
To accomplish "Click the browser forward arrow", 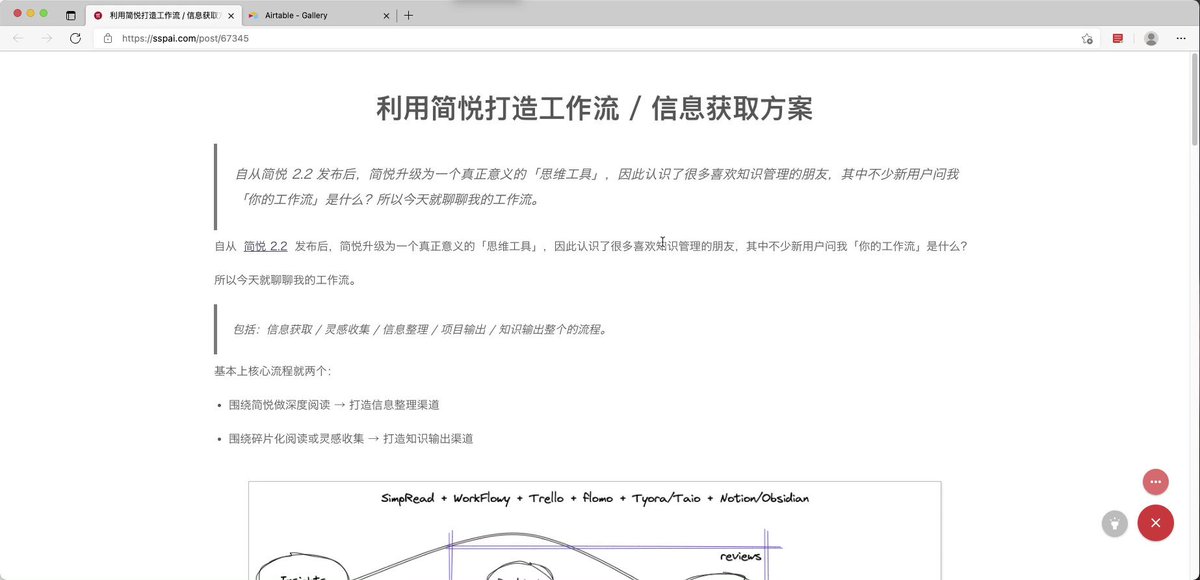I will pyautogui.click(x=47, y=38).
